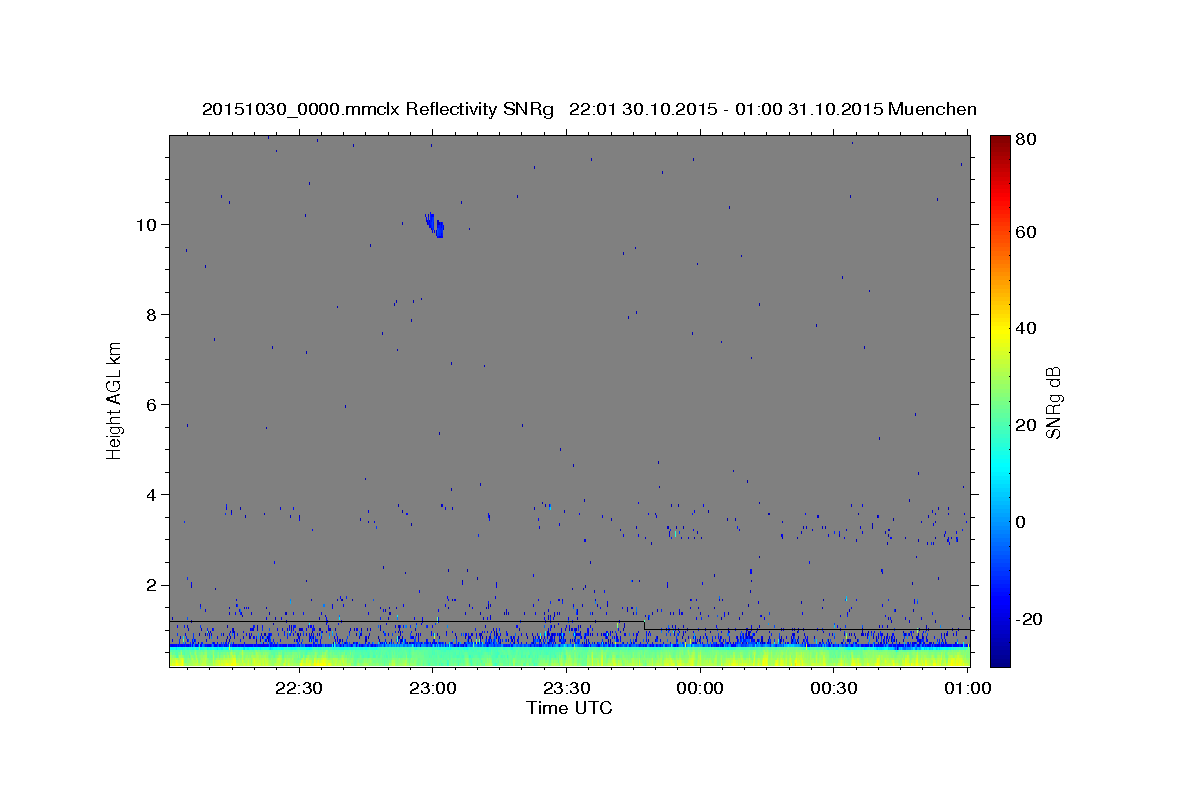Click the height tick label 2
1200x800 pixels.
[151, 584]
